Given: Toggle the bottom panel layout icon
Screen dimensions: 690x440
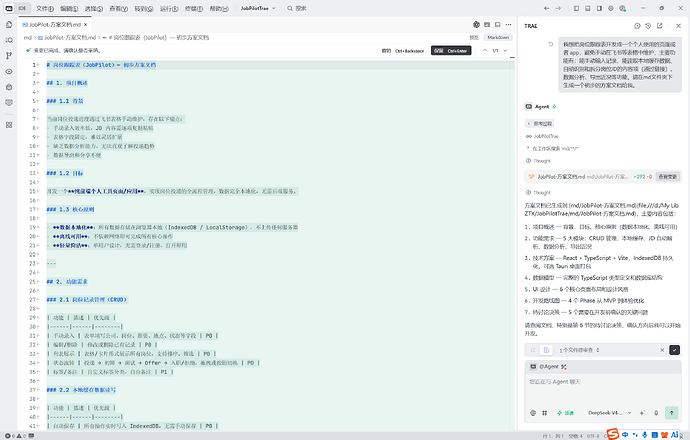Looking at the screenshot, I should pos(587,8).
